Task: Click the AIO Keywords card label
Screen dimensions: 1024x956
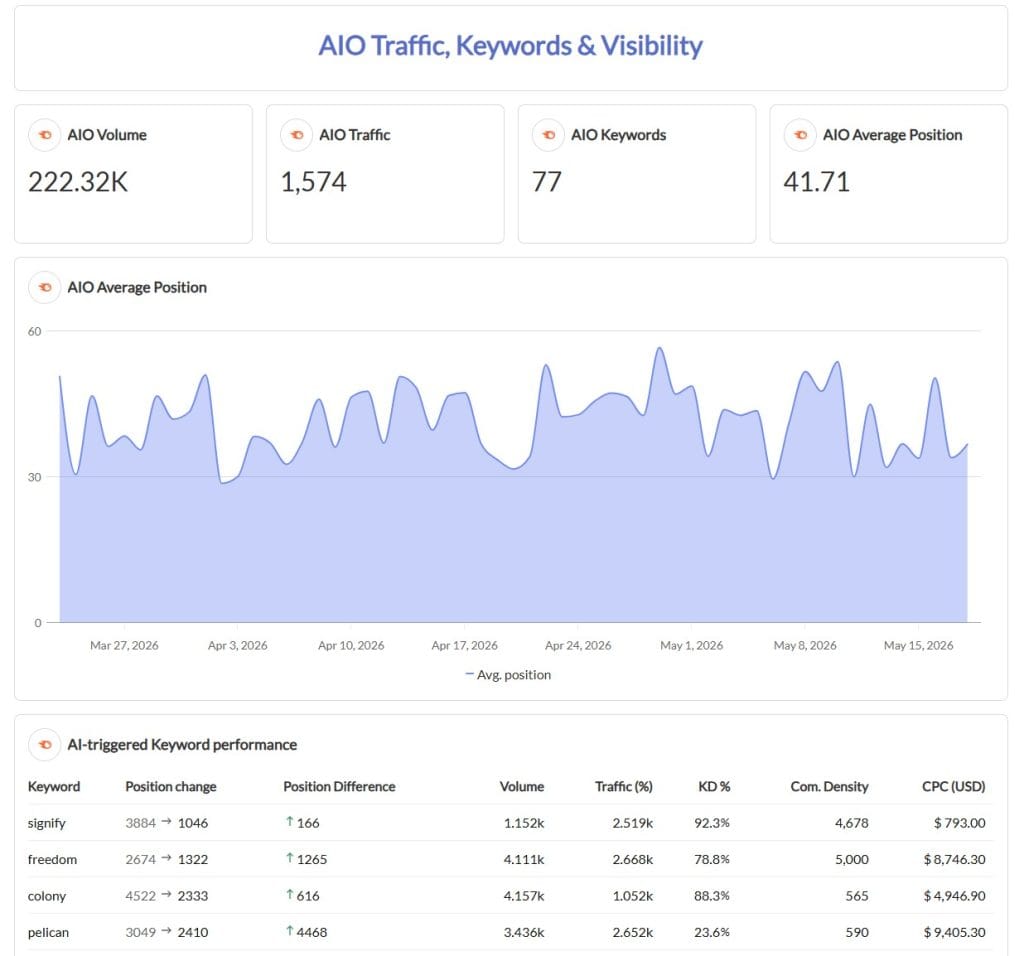Action: 618,135
